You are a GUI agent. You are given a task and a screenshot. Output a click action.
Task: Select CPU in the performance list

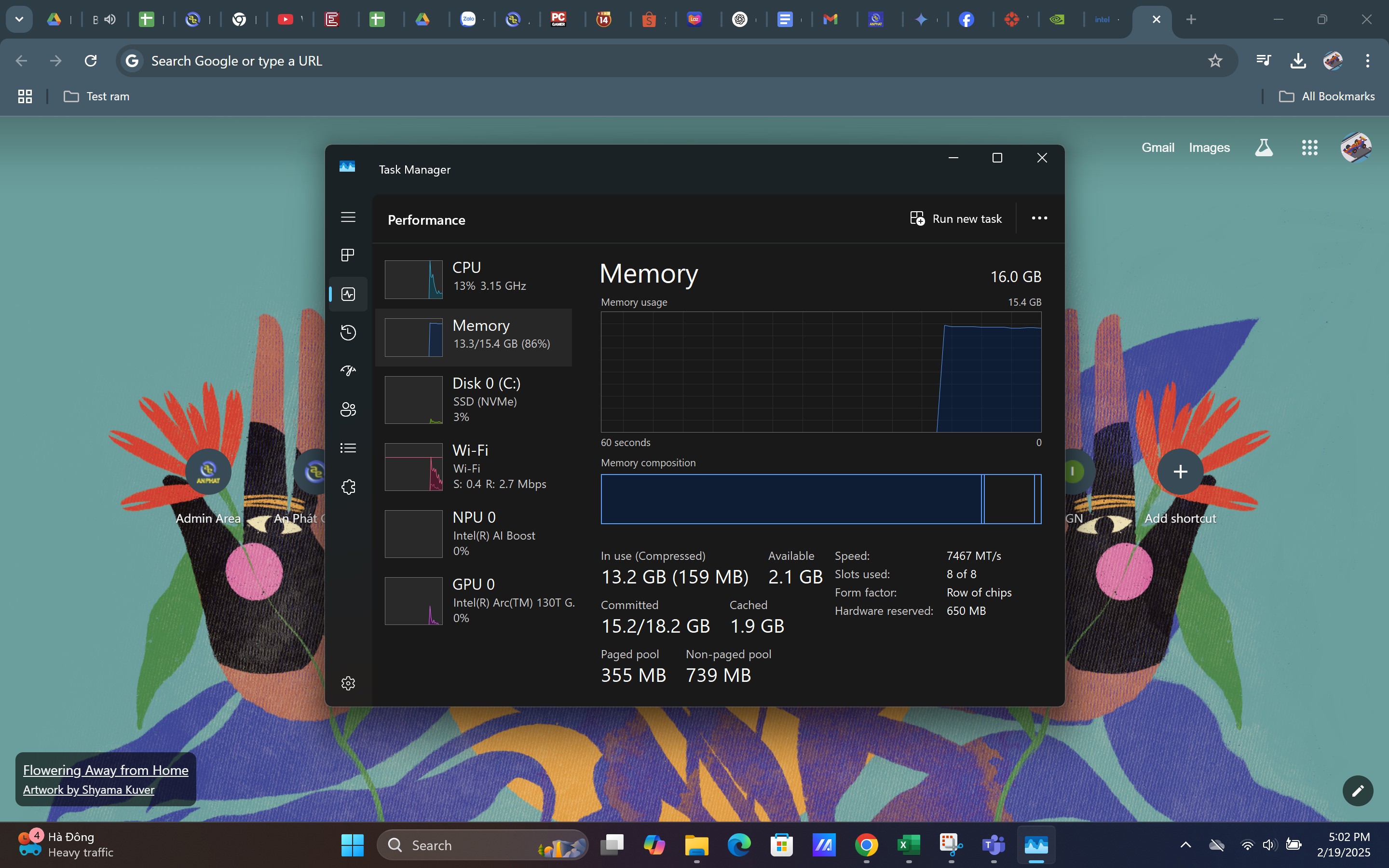click(x=474, y=280)
